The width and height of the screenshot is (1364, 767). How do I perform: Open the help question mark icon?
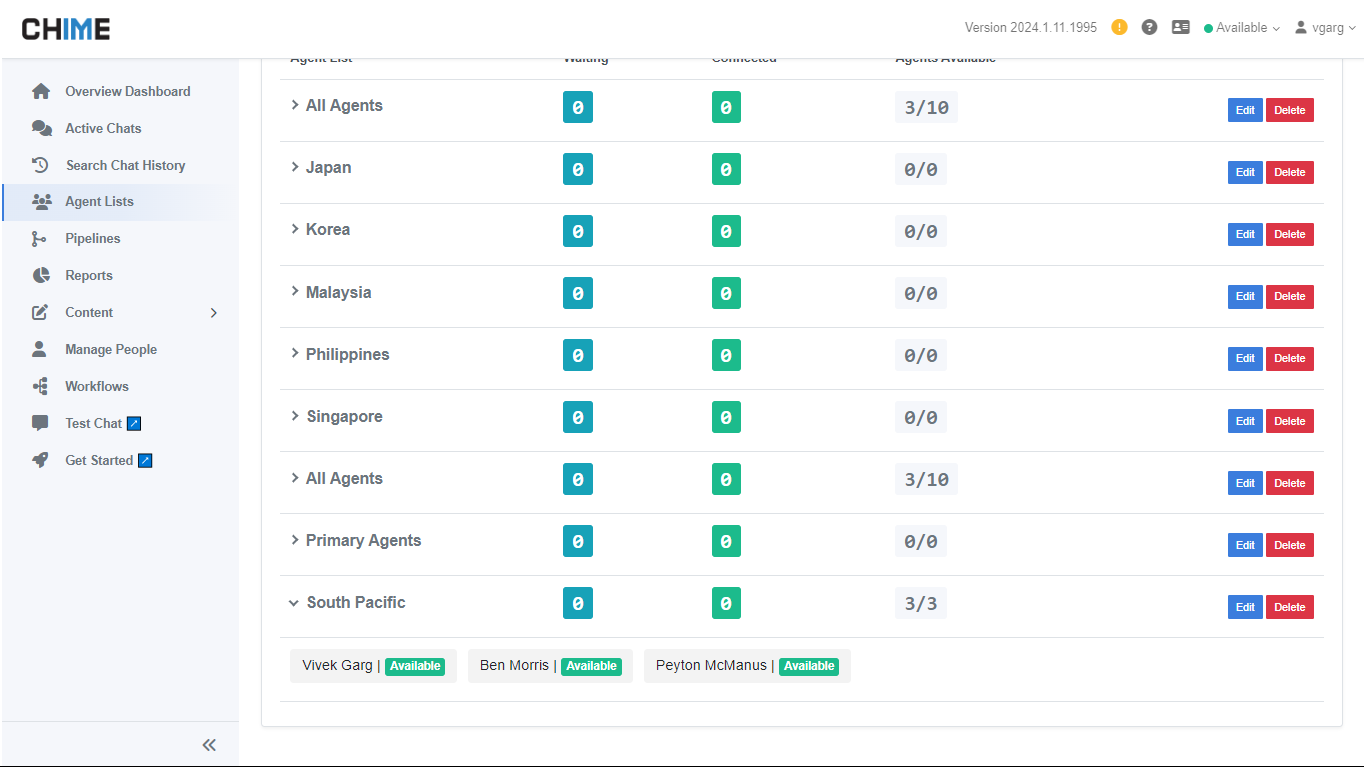(x=1149, y=27)
